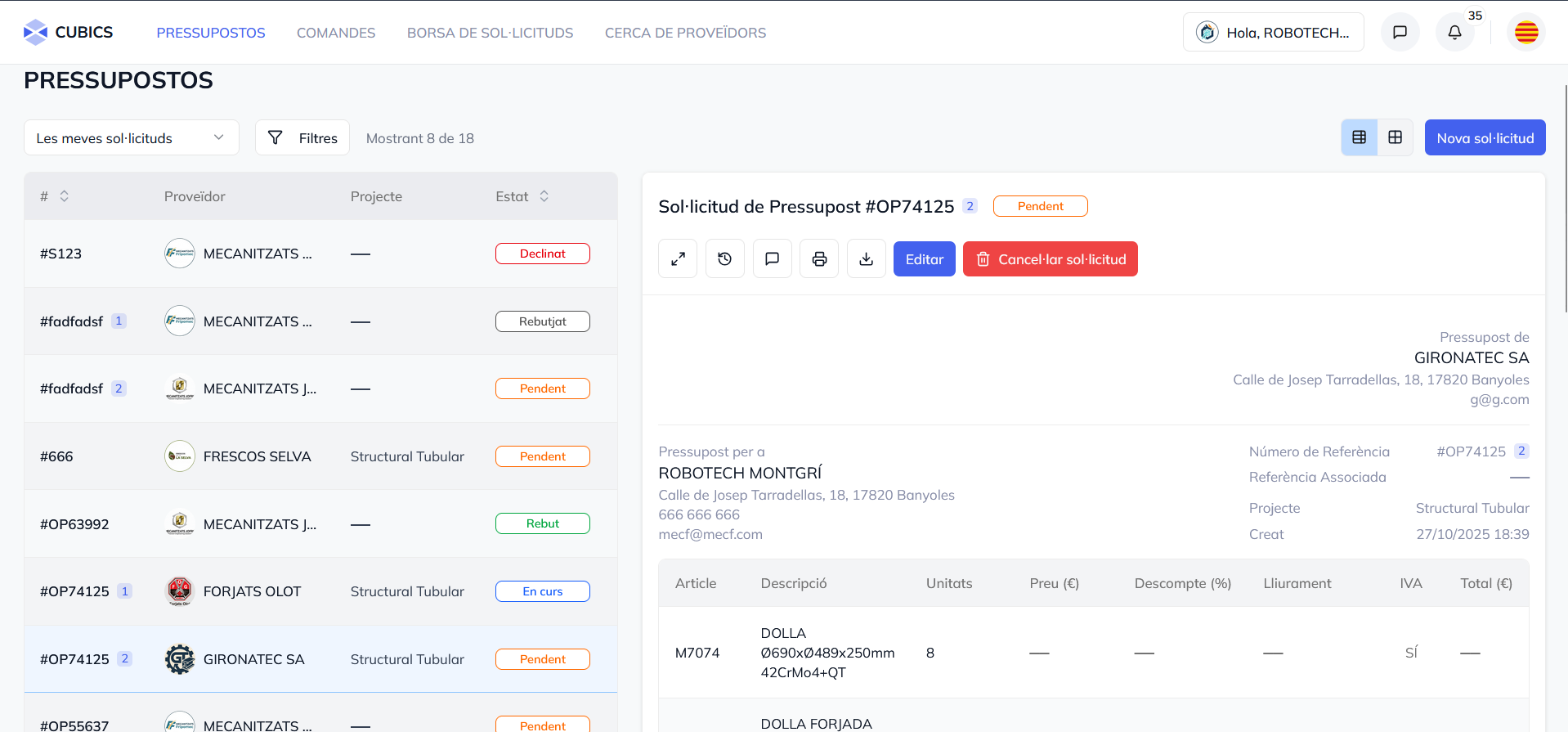The image size is (1568, 732).
Task: Click Cancel·lar sol·licitud button
Action: pos(1050,259)
